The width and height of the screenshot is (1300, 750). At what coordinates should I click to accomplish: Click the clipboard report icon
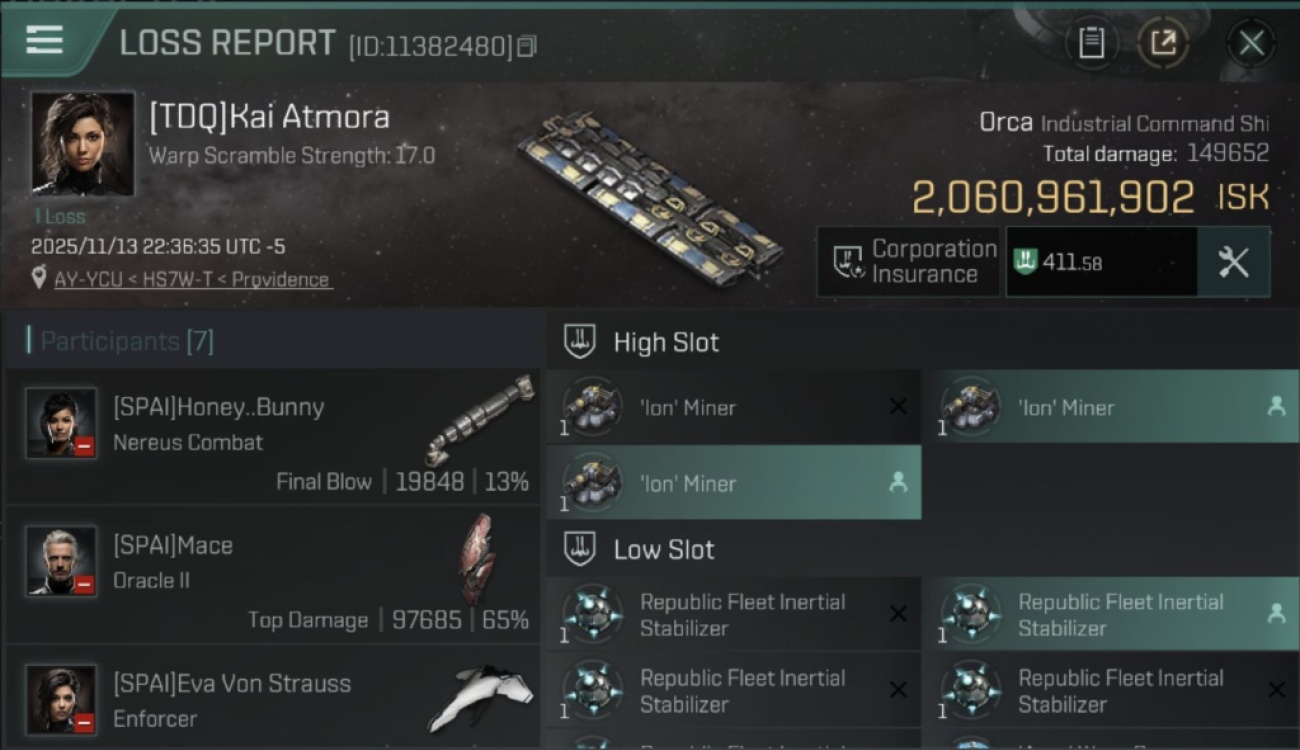(x=1091, y=43)
